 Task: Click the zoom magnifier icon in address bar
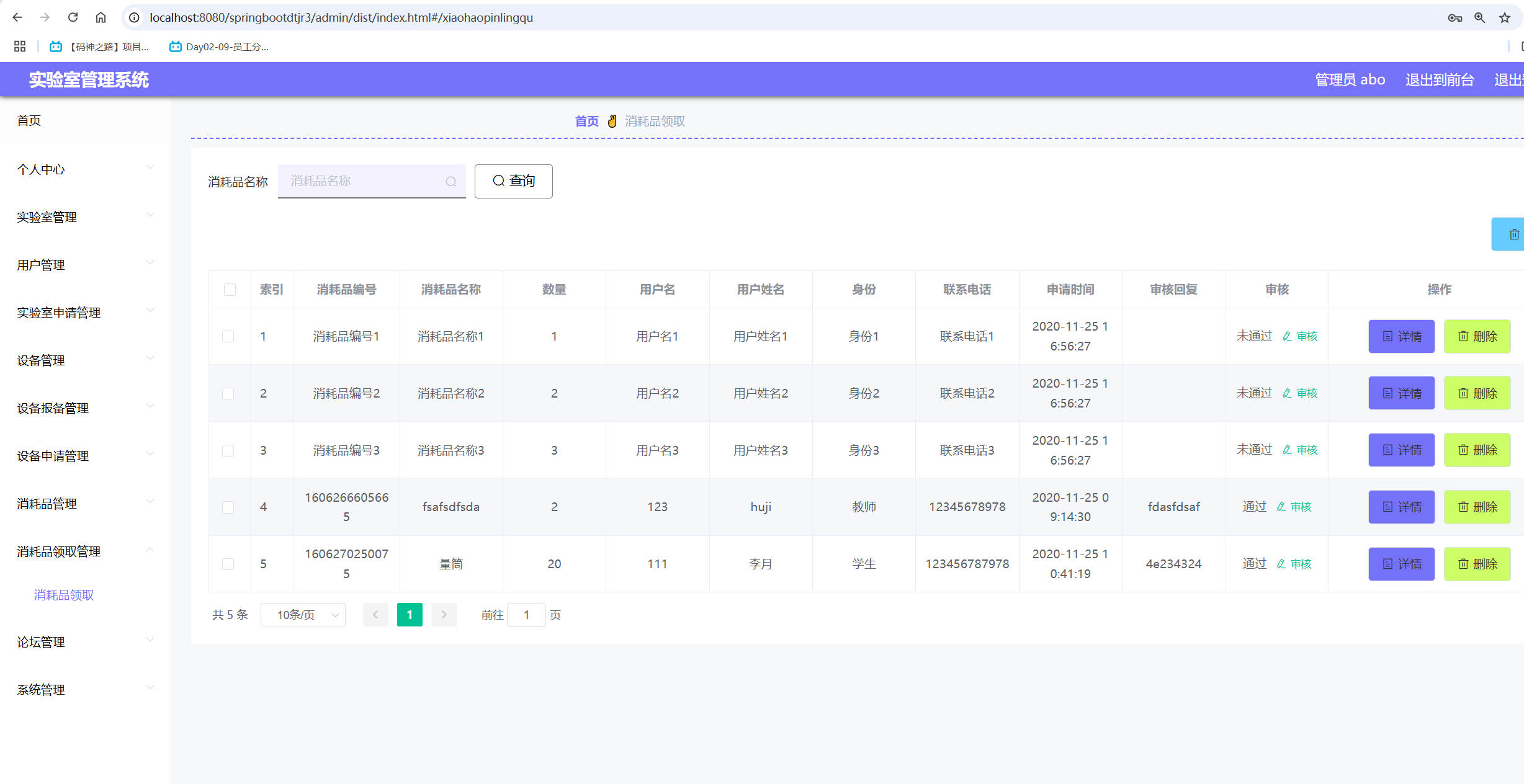[x=1480, y=17]
